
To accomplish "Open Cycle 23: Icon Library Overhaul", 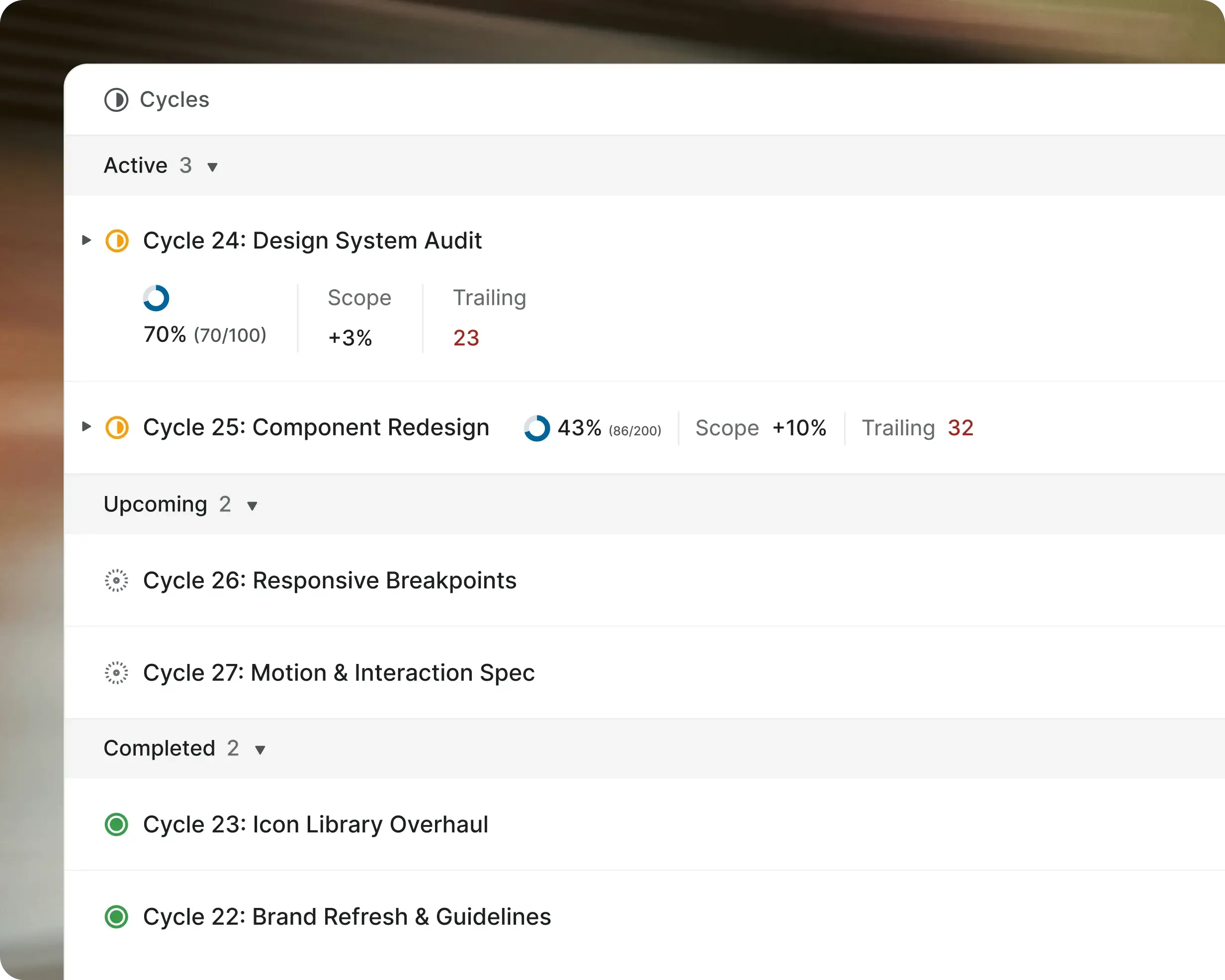I will 315,824.
